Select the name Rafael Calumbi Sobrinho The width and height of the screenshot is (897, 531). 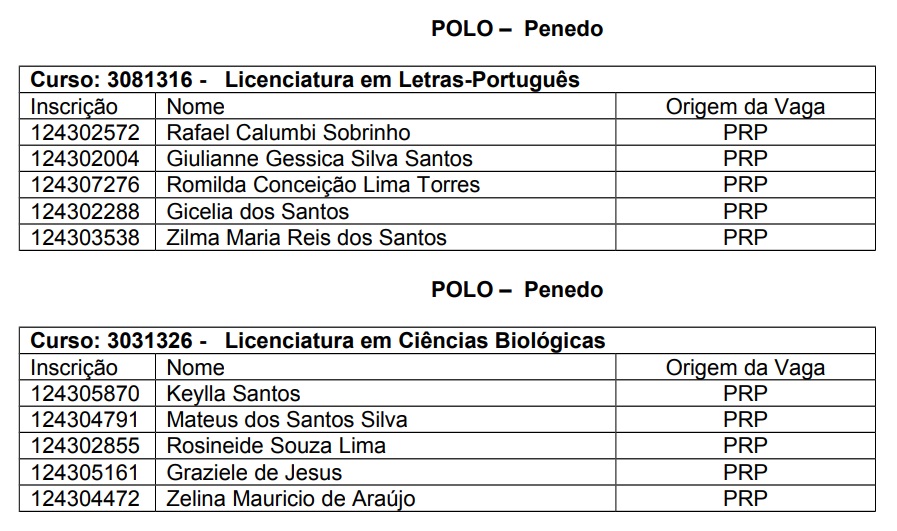pyautogui.click(x=288, y=133)
